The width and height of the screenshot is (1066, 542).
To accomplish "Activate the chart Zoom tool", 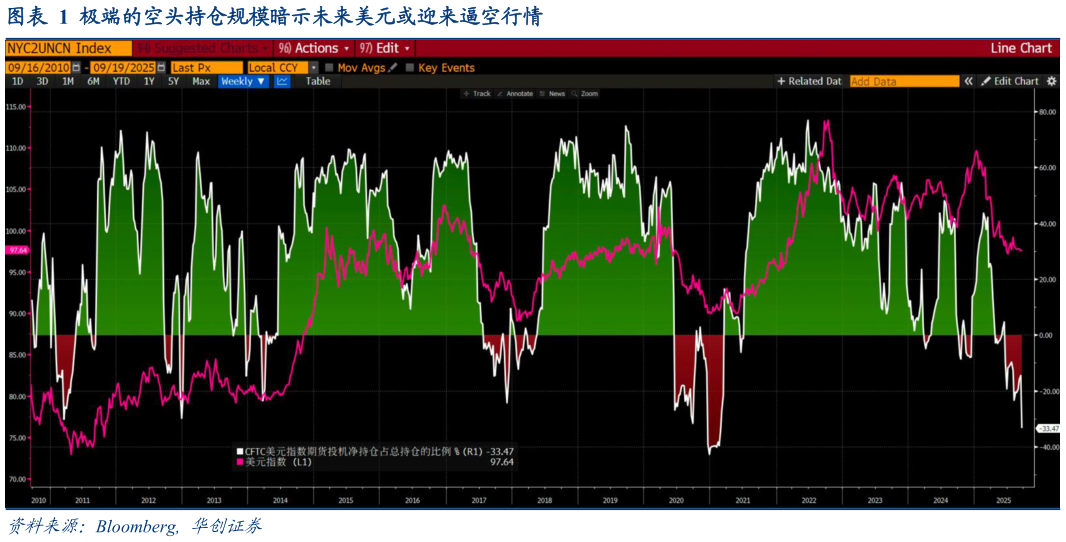I will (585, 94).
